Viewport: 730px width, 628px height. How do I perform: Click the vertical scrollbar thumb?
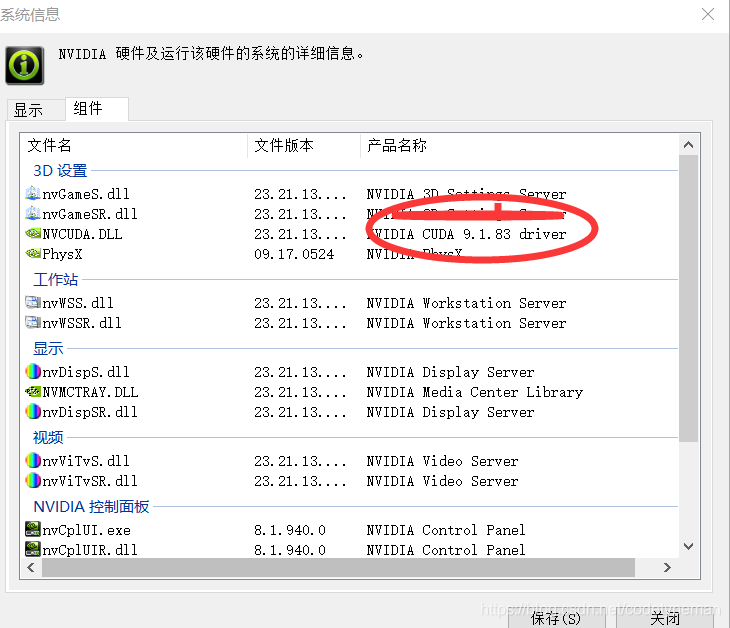click(689, 298)
